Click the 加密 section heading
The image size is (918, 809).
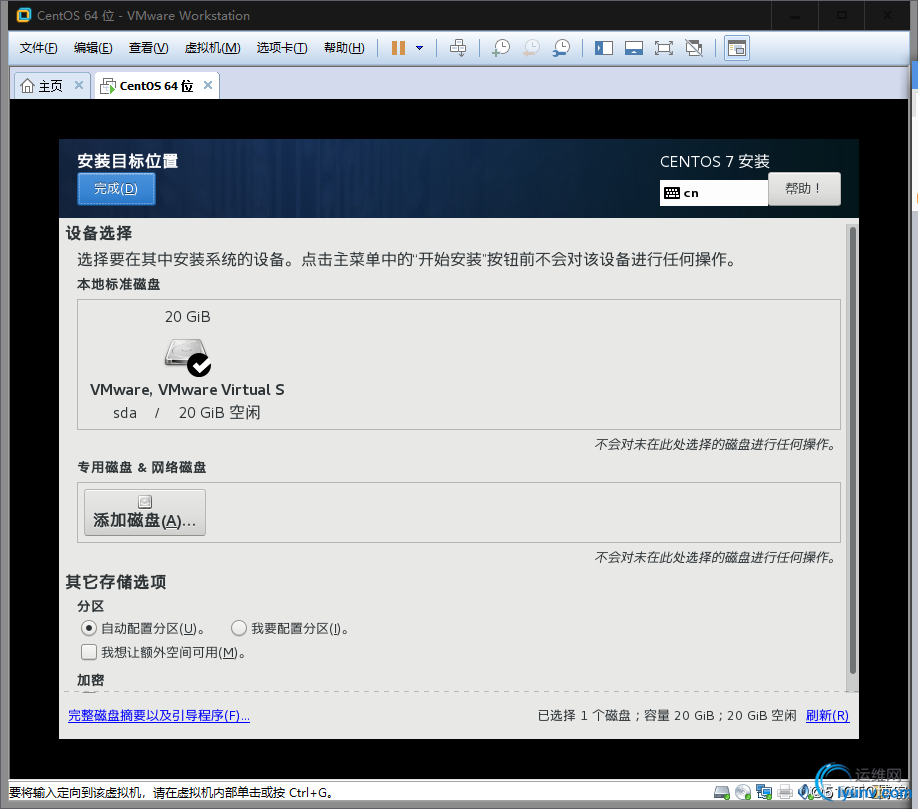[x=91, y=680]
